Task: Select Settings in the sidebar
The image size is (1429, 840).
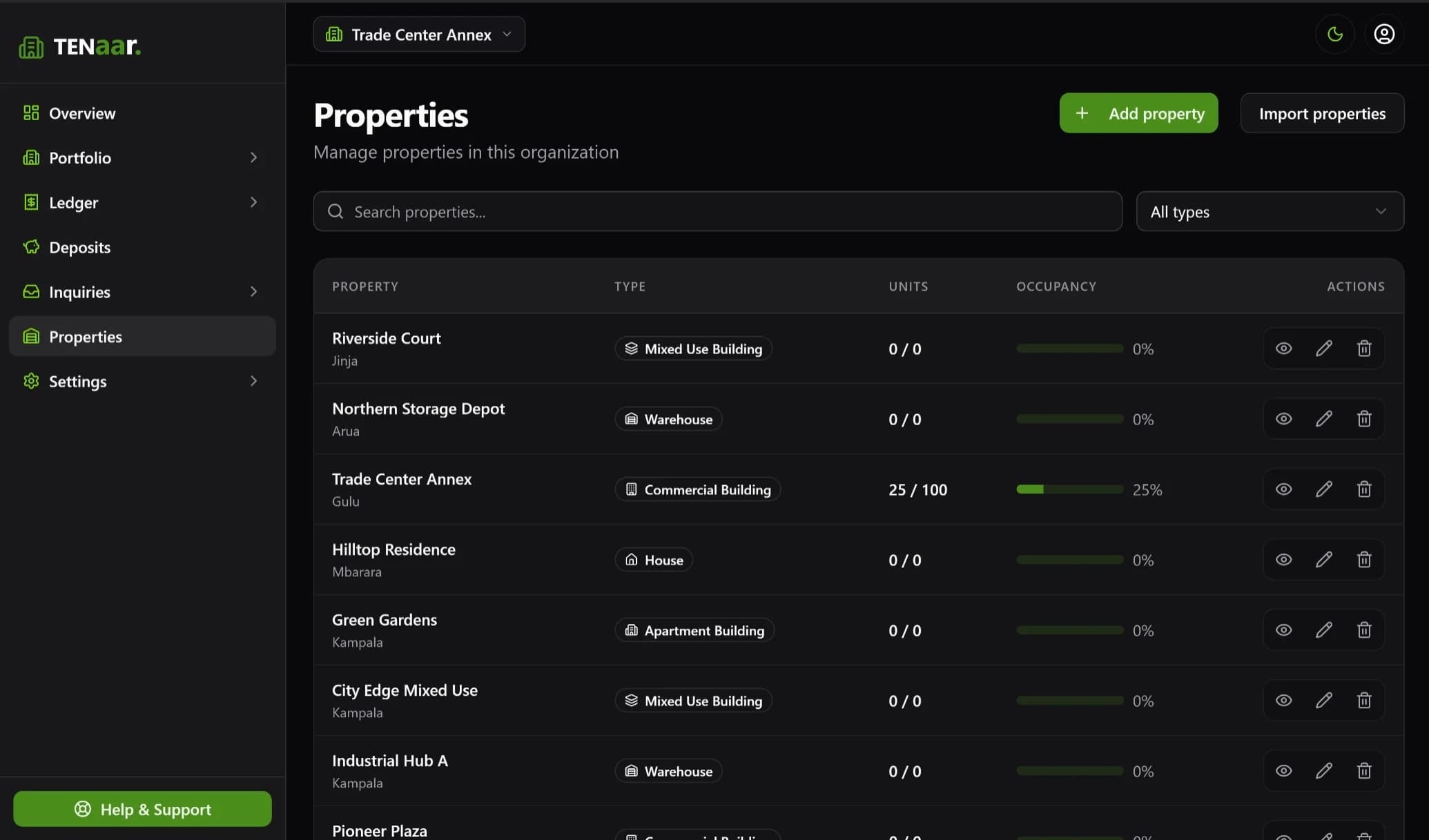Action: (77, 380)
